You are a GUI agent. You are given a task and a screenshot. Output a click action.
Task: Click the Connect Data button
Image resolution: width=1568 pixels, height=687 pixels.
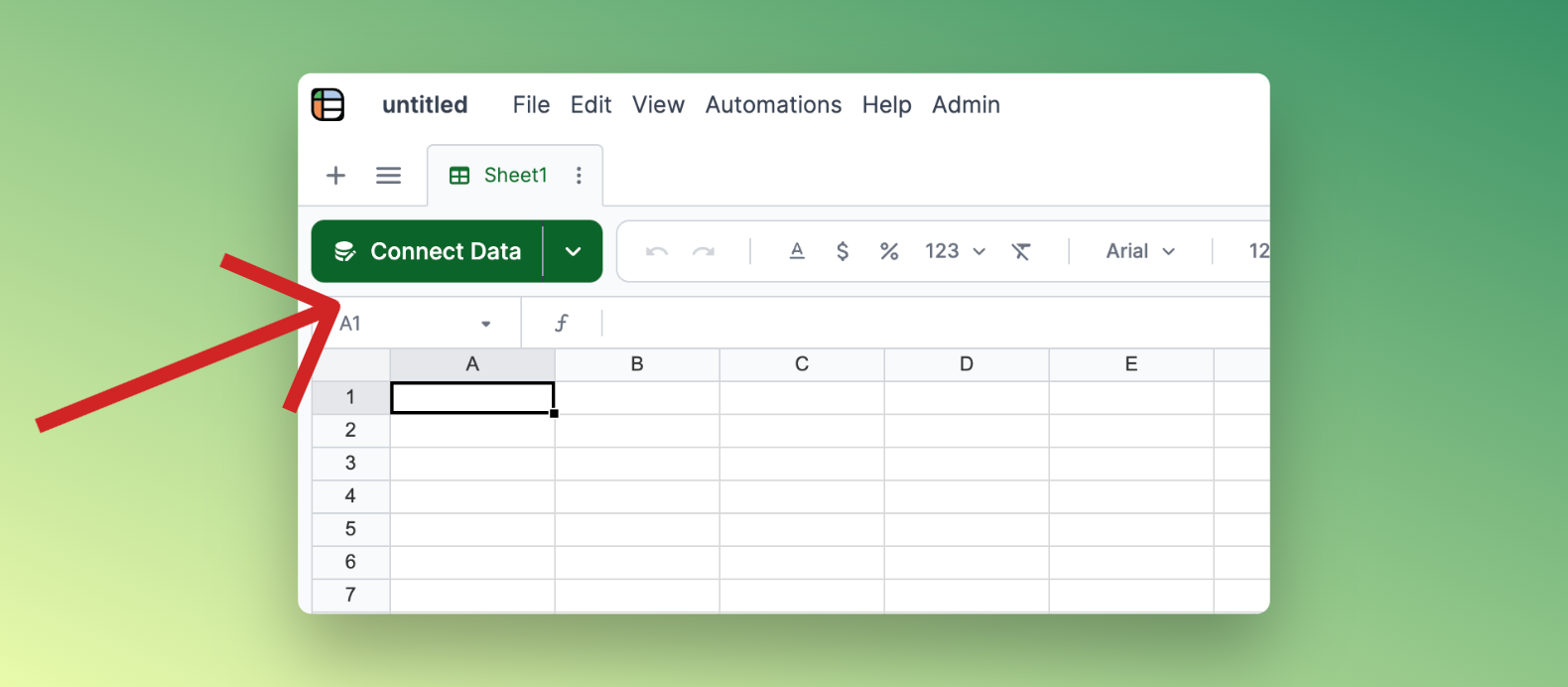[x=428, y=251]
